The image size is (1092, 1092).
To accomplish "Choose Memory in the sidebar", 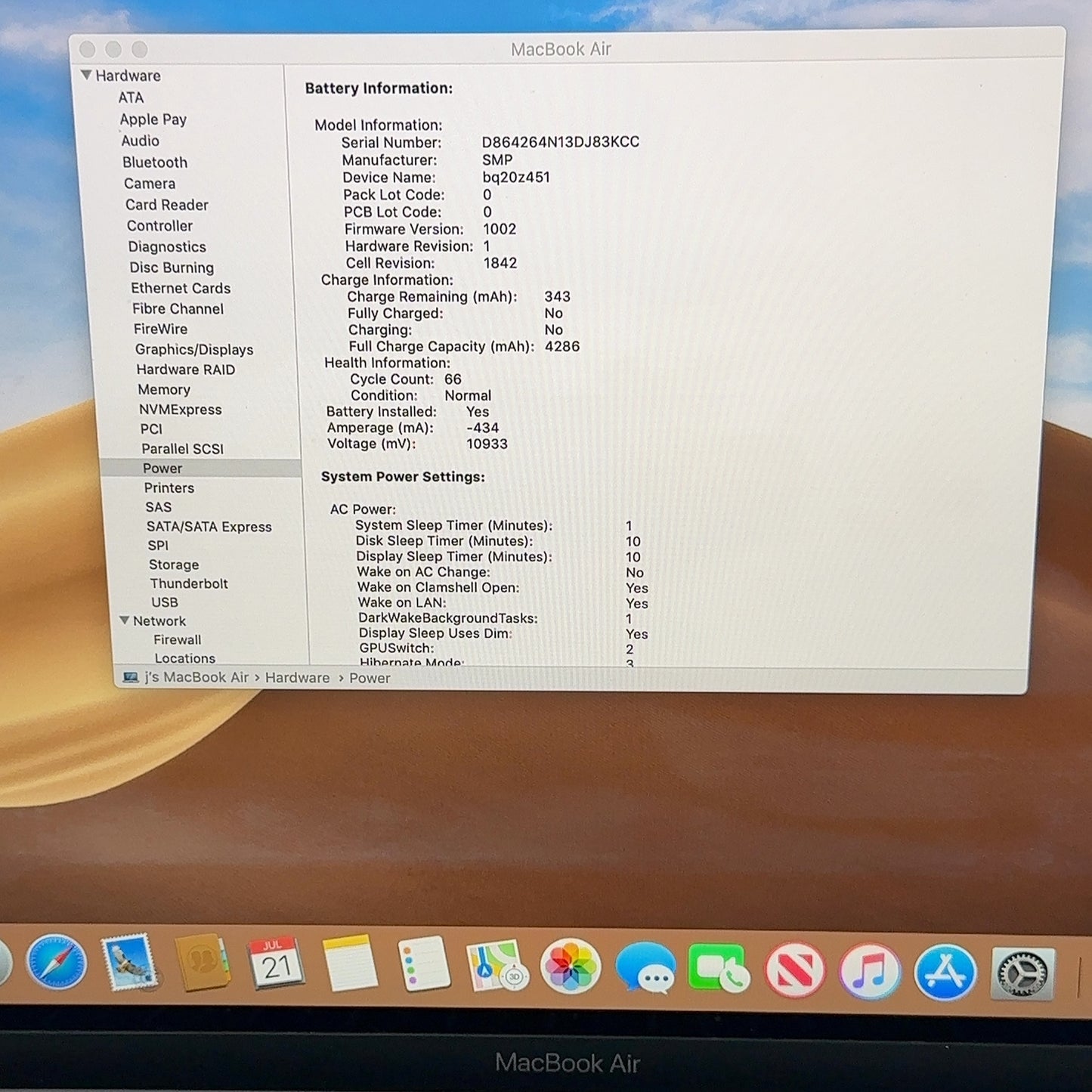I will 164,389.
